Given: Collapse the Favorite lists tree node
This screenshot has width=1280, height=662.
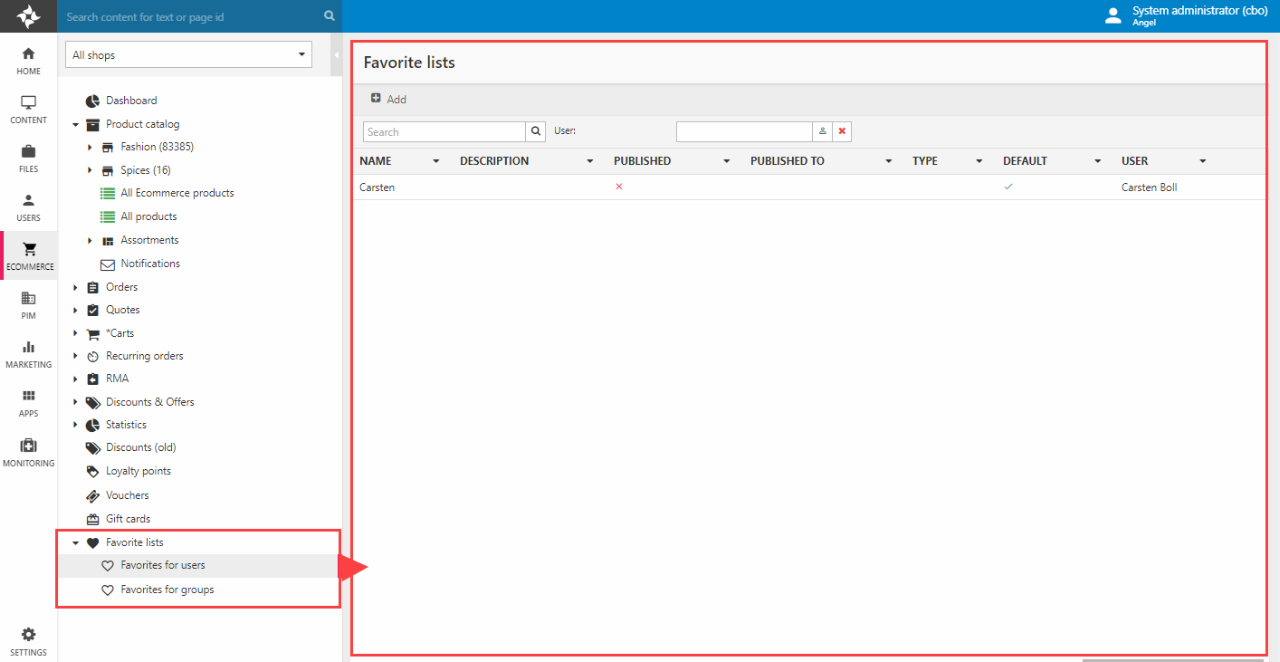Looking at the screenshot, I should click(x=76, y=543).
